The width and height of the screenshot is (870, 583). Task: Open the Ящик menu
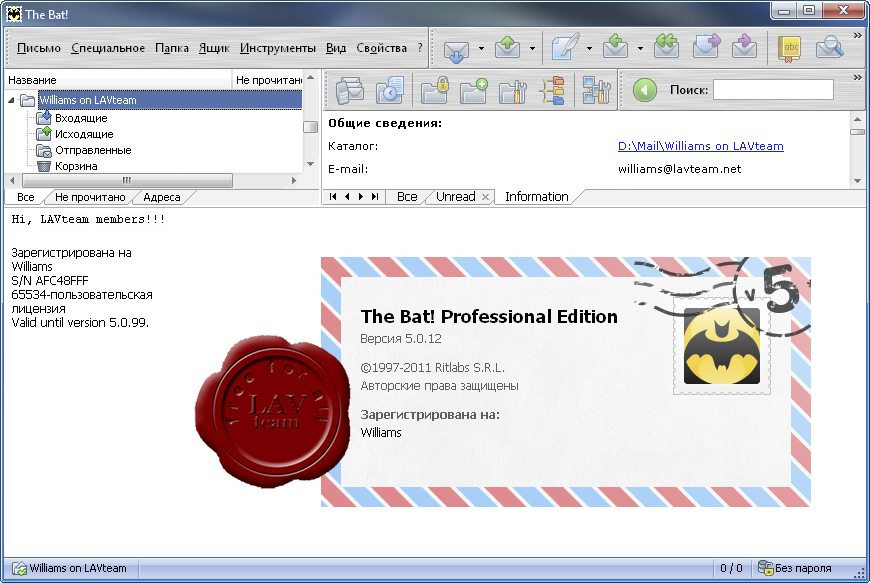click(214, 48)
